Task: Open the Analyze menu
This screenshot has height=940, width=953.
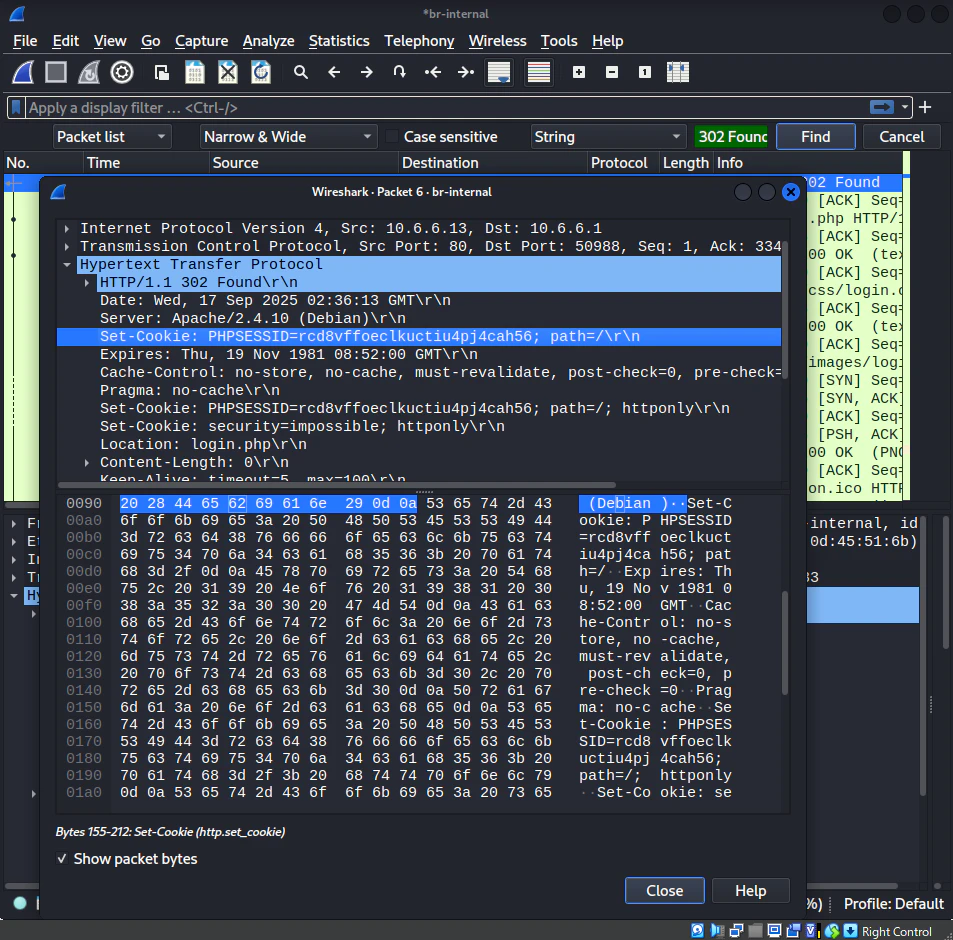Action: tap(268, 41)
